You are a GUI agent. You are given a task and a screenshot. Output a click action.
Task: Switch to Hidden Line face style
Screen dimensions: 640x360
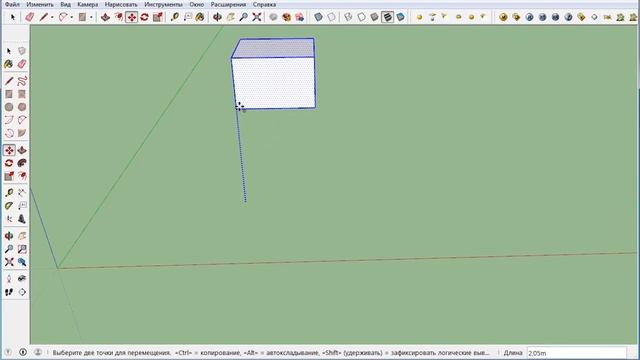[361, 17]
